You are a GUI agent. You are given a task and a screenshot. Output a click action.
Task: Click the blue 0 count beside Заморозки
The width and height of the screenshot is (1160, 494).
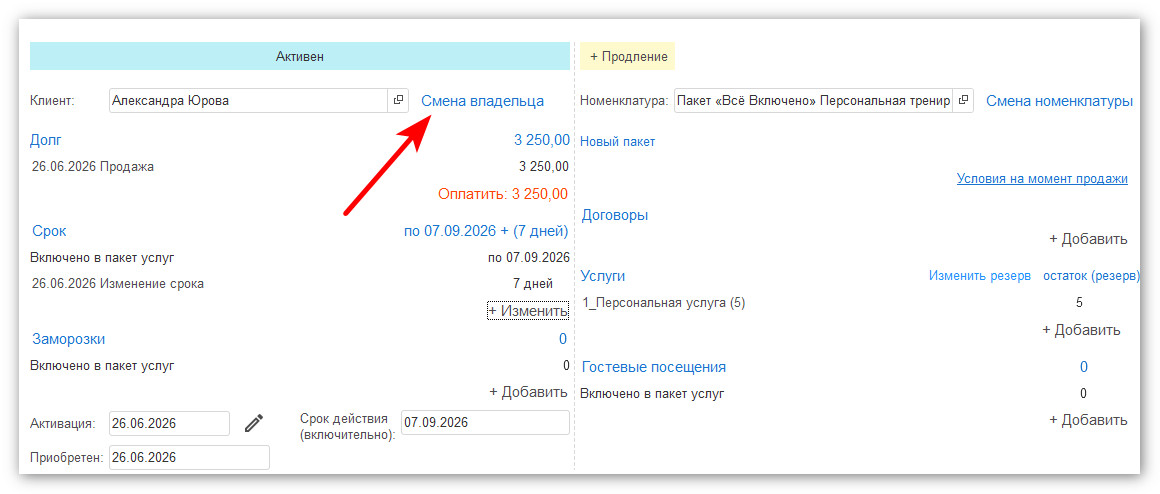pos(562,339)
